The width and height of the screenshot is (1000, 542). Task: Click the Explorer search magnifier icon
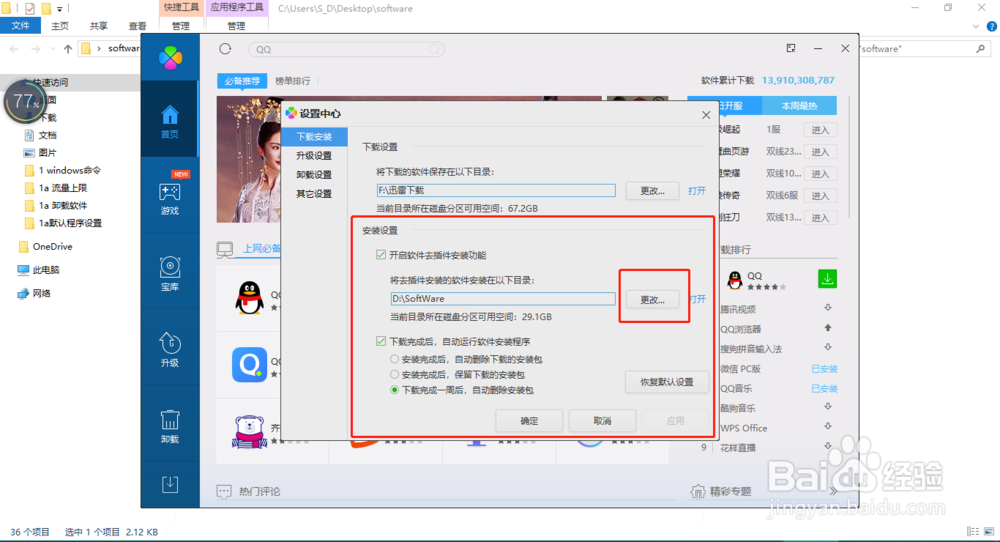click(980, 48)
